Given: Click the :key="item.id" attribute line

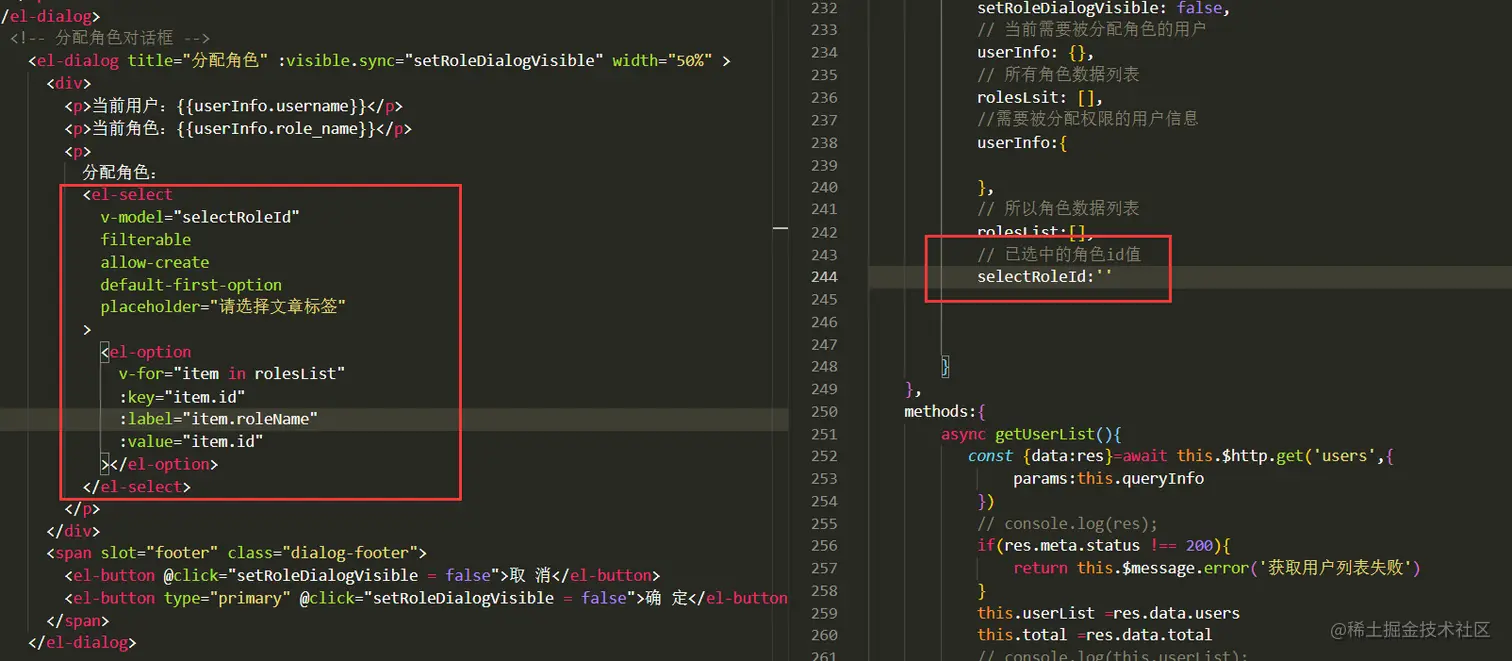Looking at the screenshot, I should coord(182,397).
